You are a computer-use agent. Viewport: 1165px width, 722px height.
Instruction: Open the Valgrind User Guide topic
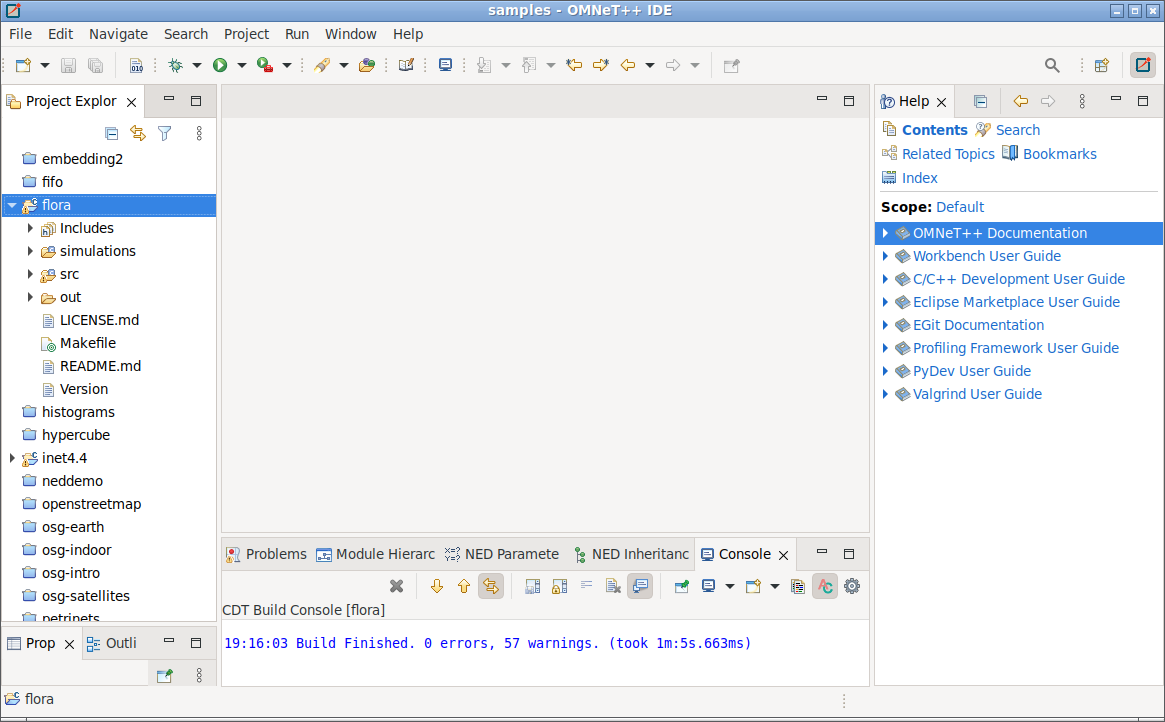coord(977,394)
